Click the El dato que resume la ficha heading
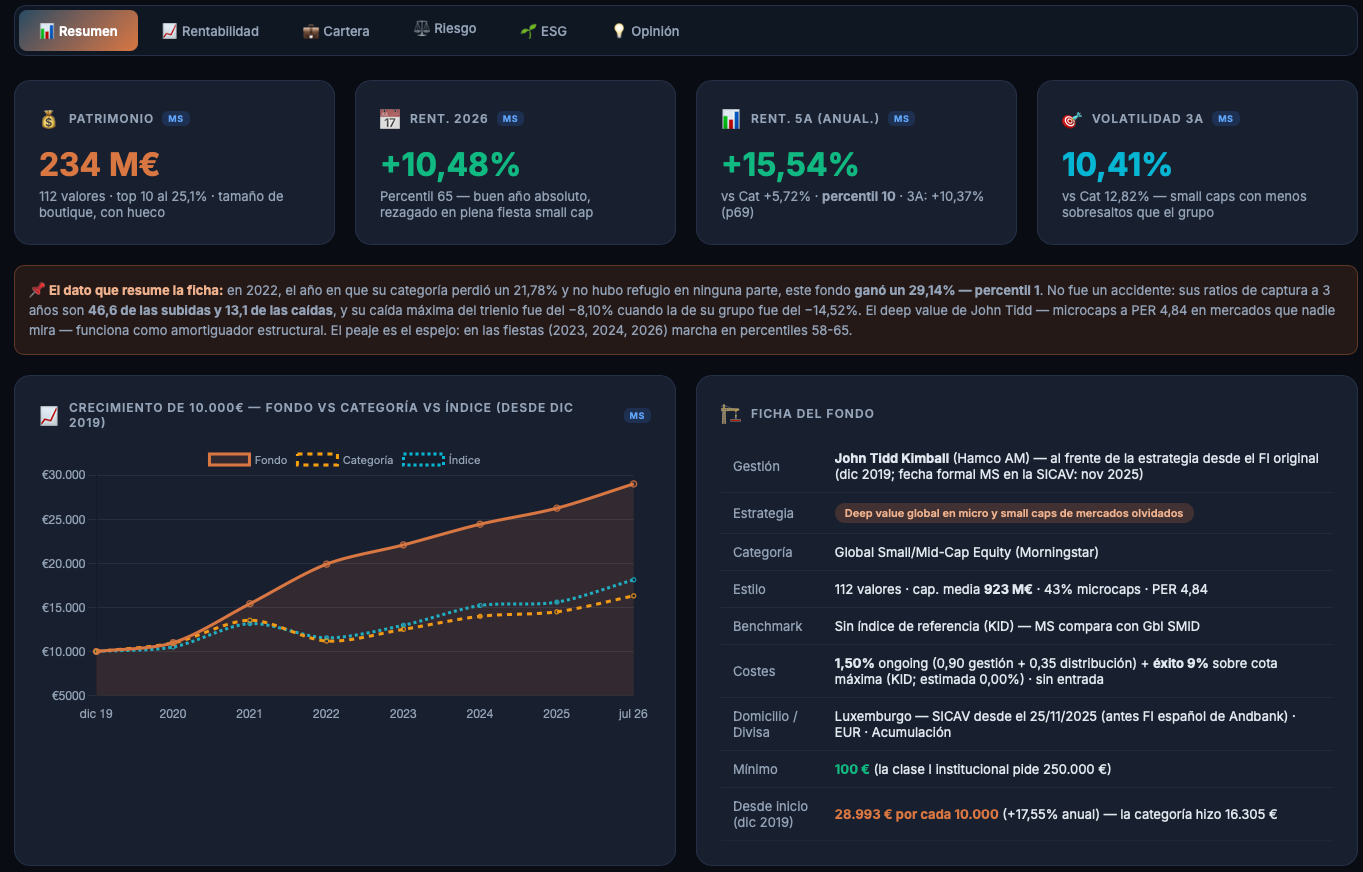 click(136, 289)
